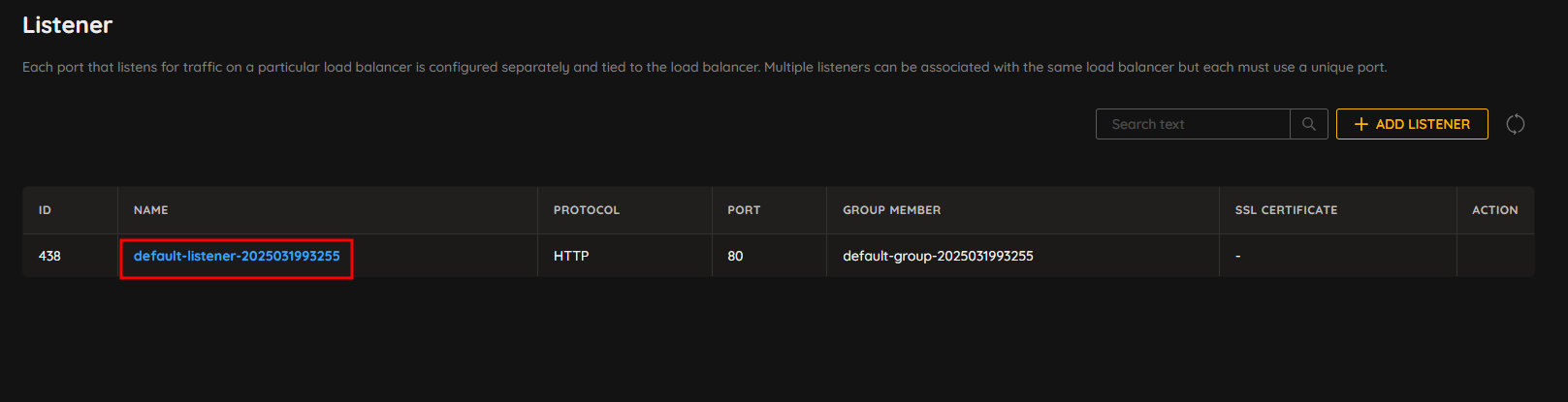Refresh the listener list
The width and height of the screenshot is (1568, 402).
[1516, 124]
